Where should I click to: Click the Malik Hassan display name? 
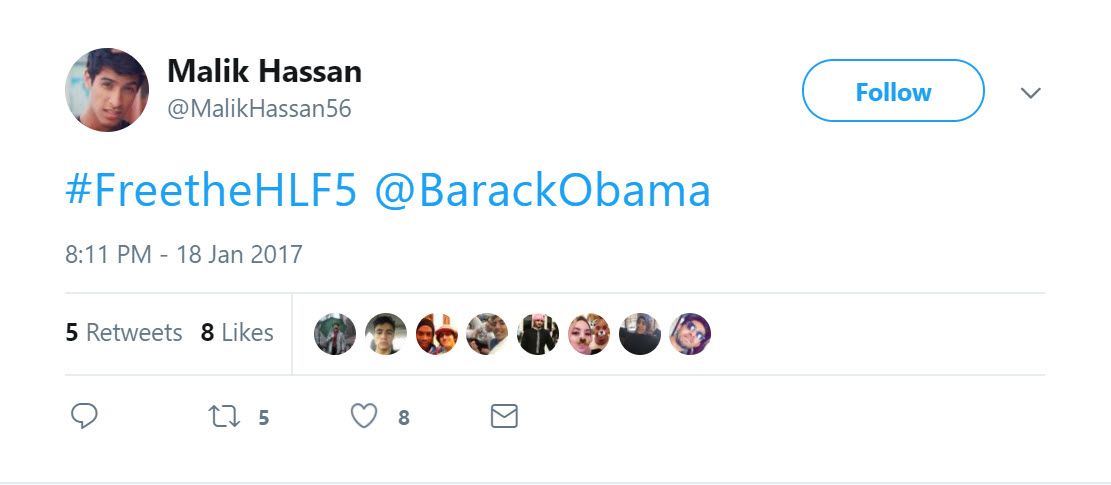coord(264,71)
